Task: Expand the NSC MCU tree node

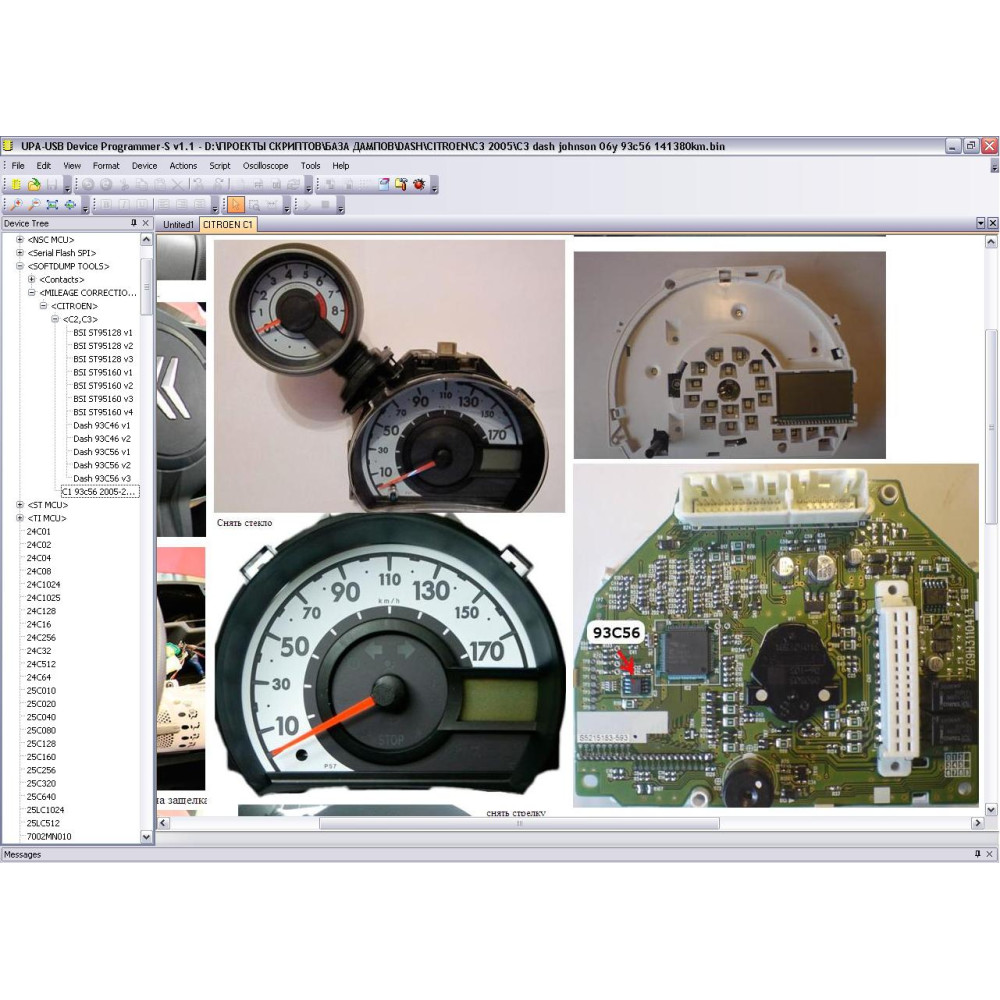Action: 20,240
